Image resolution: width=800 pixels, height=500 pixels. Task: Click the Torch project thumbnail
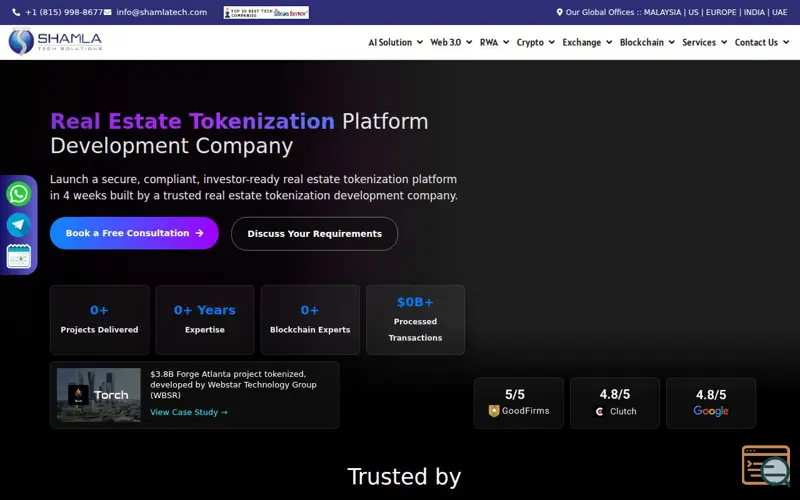[98, 395]
